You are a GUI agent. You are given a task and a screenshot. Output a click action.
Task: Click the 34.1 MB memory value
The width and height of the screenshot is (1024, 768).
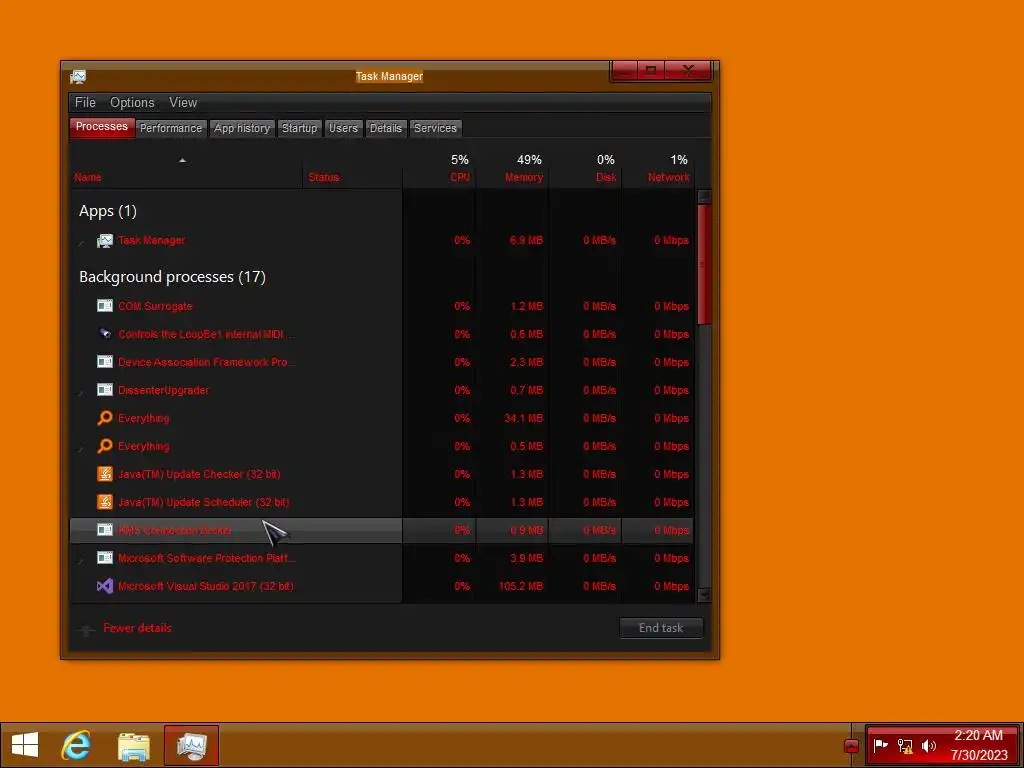coord(524,419)
